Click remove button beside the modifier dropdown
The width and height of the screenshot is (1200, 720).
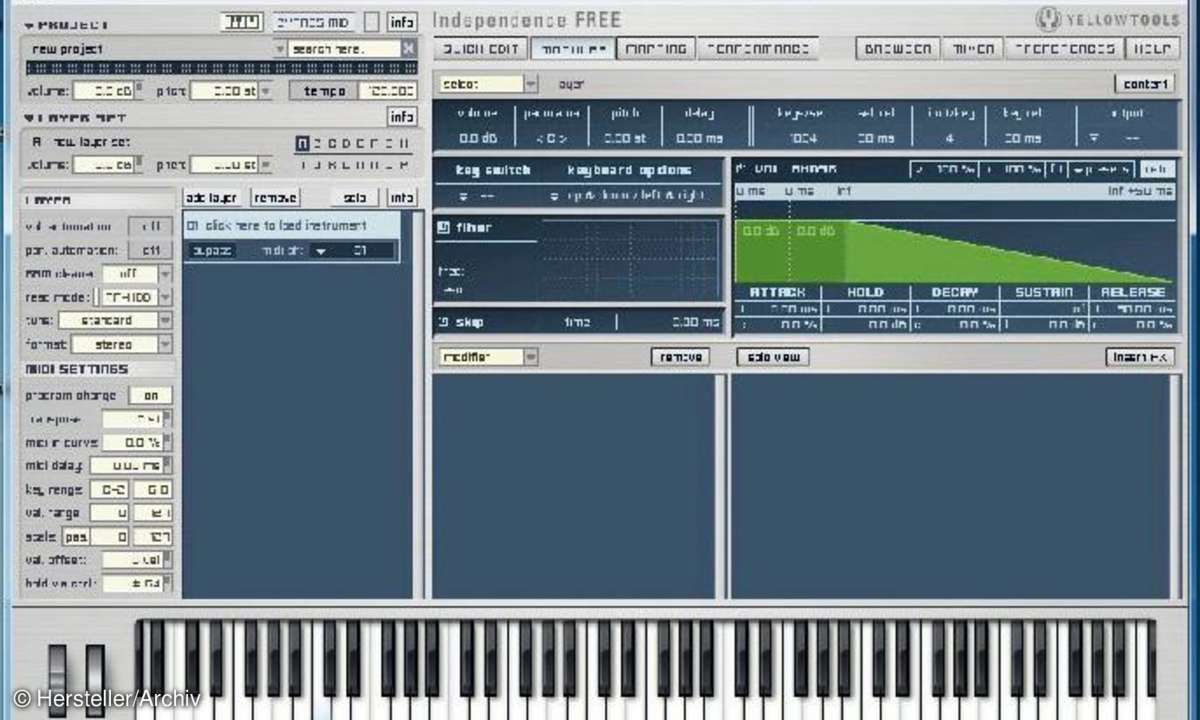click(x=680, y=357)
